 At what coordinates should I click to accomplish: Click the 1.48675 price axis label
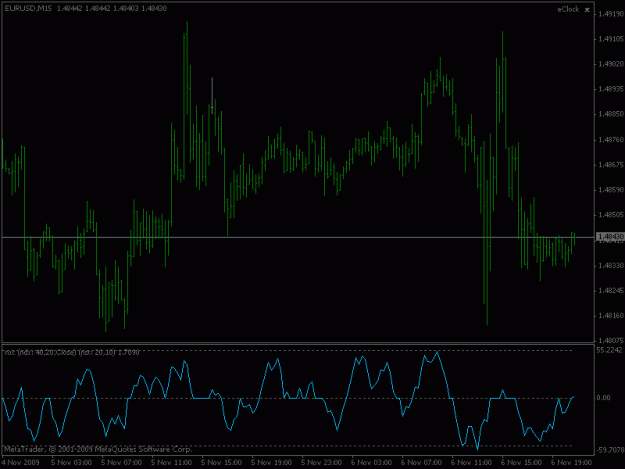pos(611,165)
